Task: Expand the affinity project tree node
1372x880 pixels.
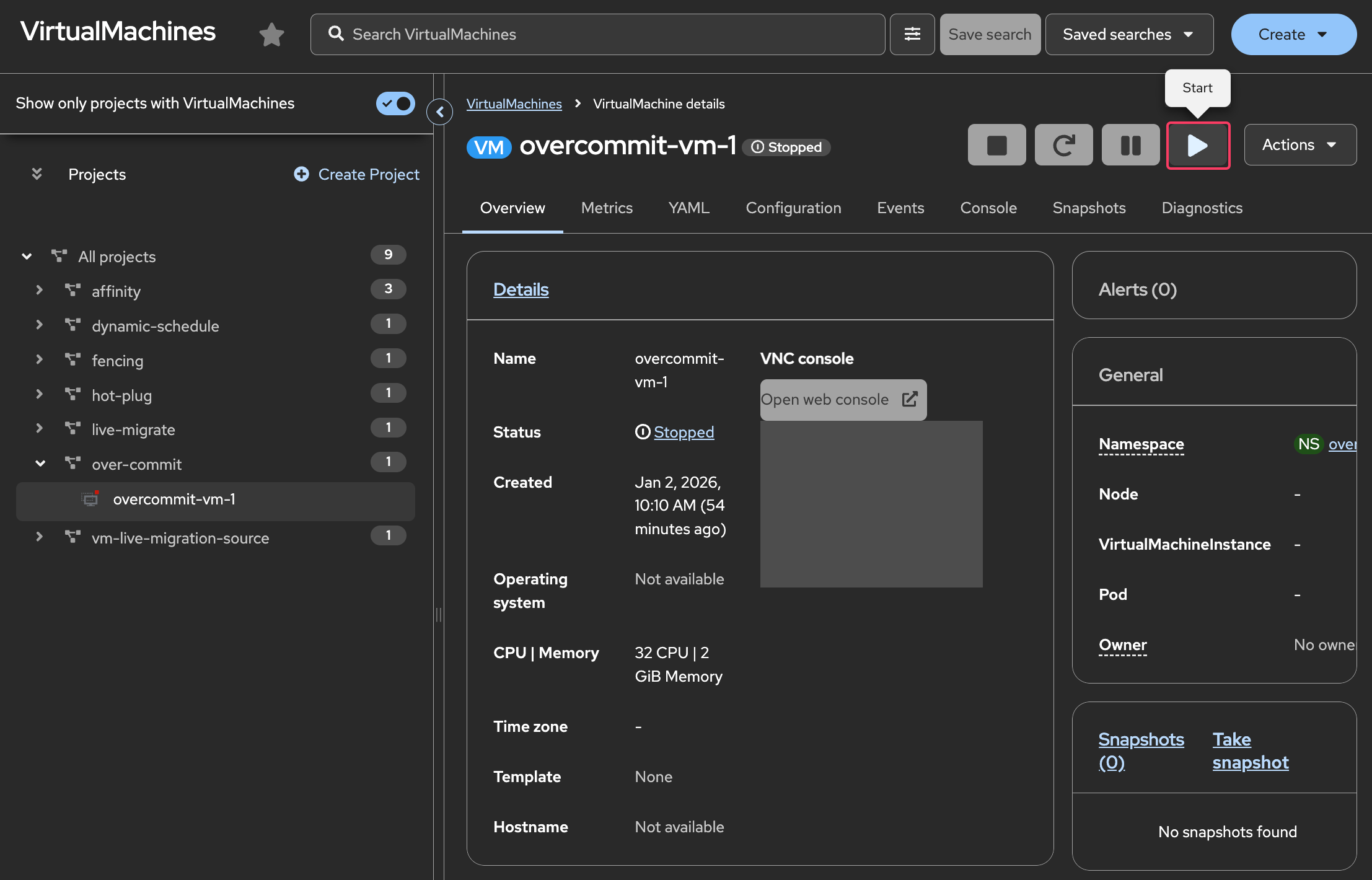Action: (40, 291)
